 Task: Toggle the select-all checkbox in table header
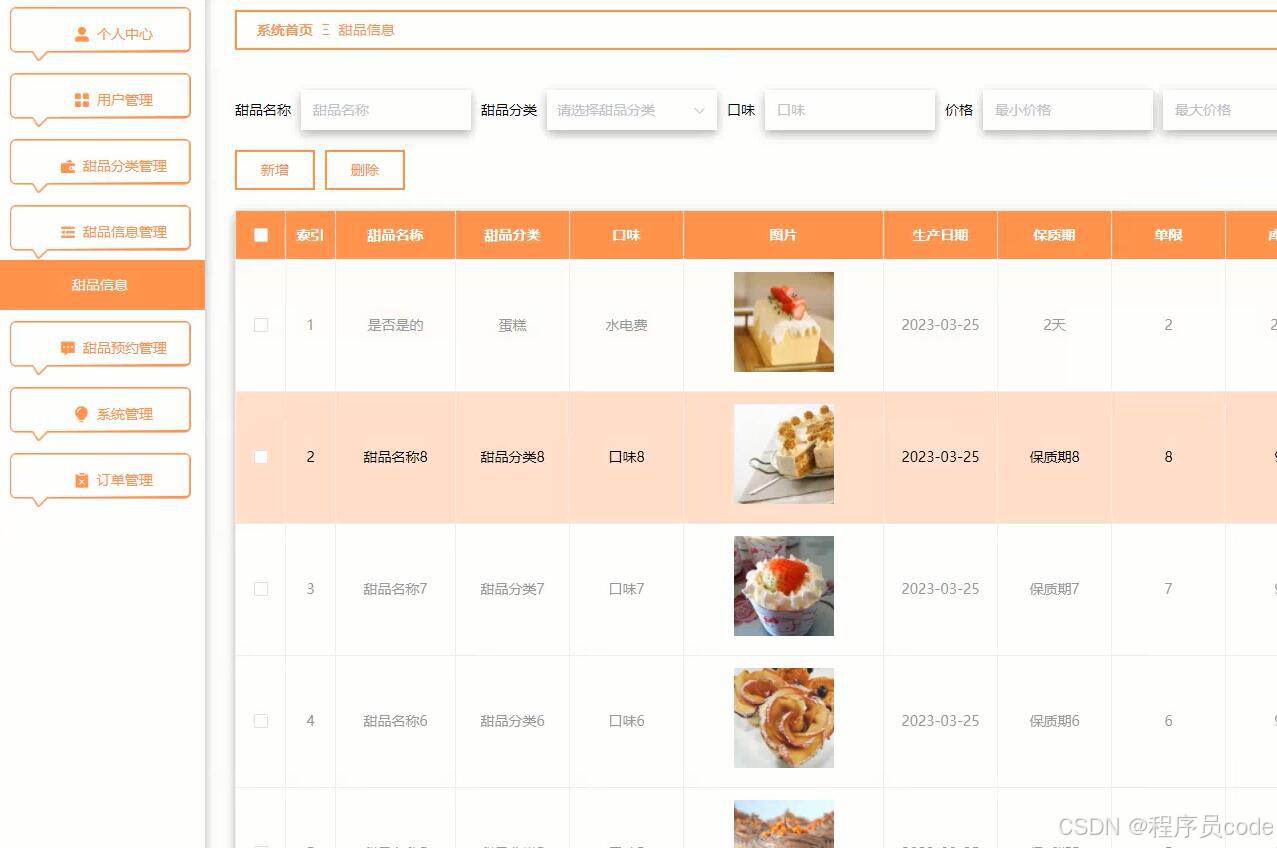pos(260,235)
